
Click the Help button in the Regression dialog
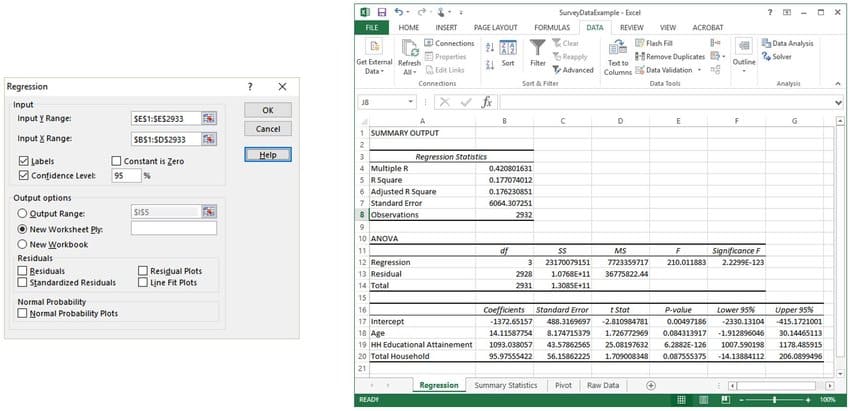tap(268, 155)
